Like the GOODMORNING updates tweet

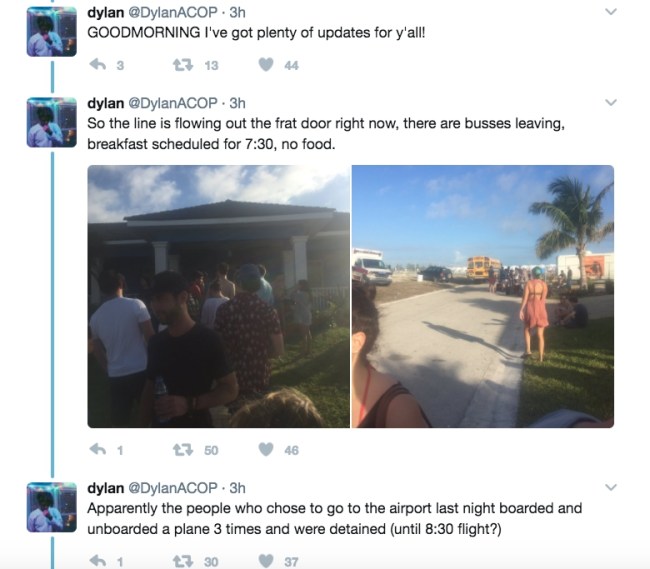[266, 65]
